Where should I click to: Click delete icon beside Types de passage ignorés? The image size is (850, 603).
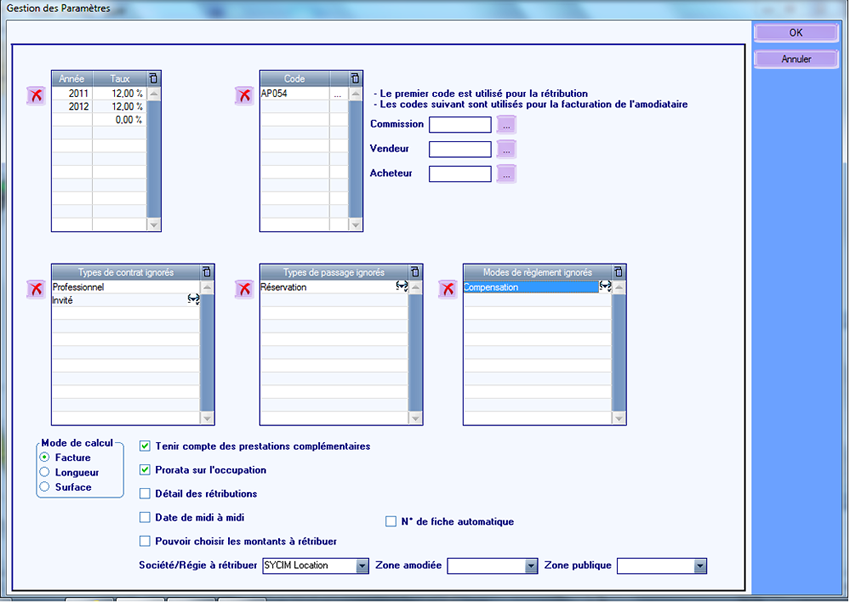coord(243,289)
